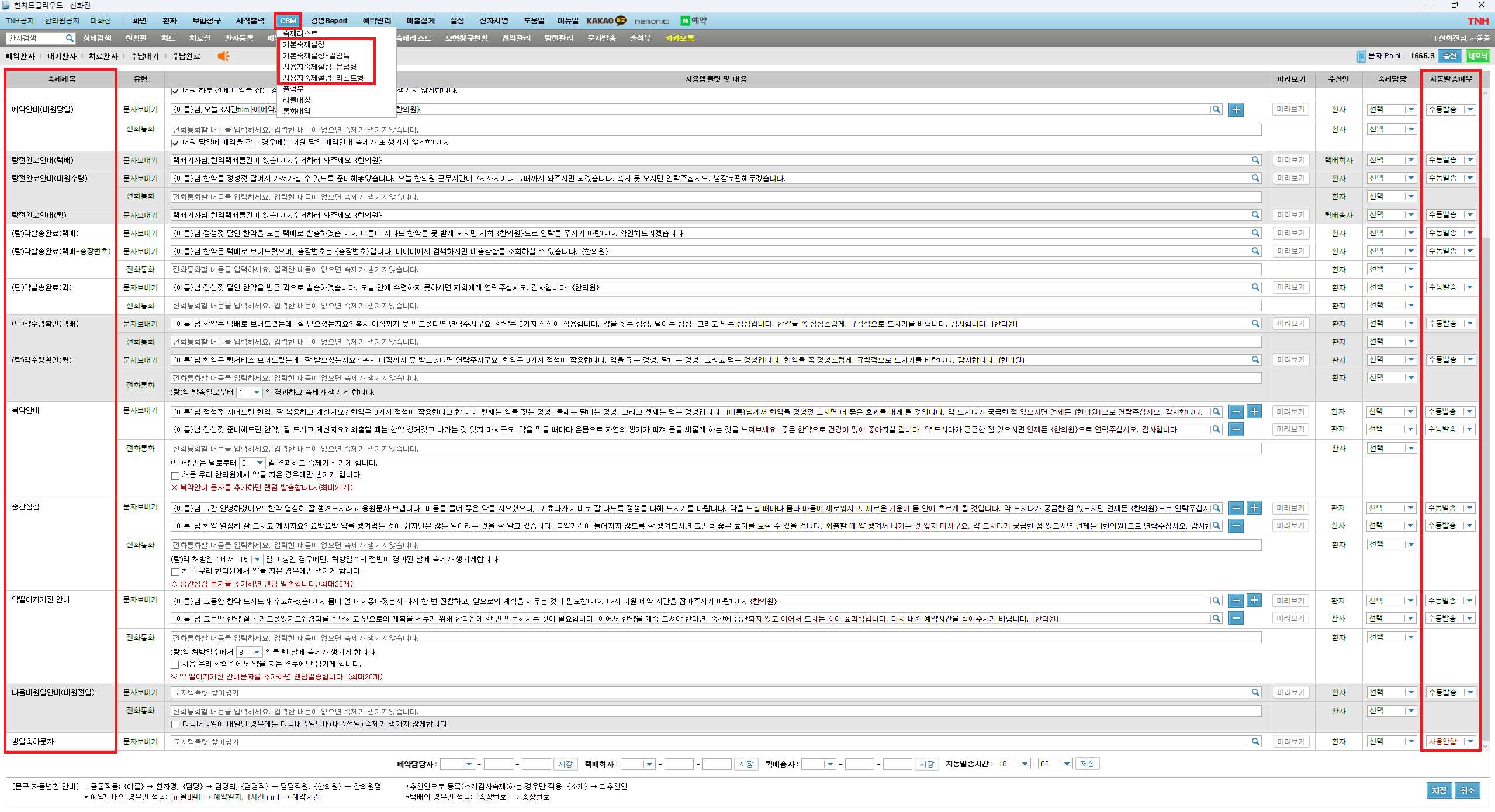Click the 취소 cancel button
The width and height of the screenshot is (1495, 812).
1468,791
